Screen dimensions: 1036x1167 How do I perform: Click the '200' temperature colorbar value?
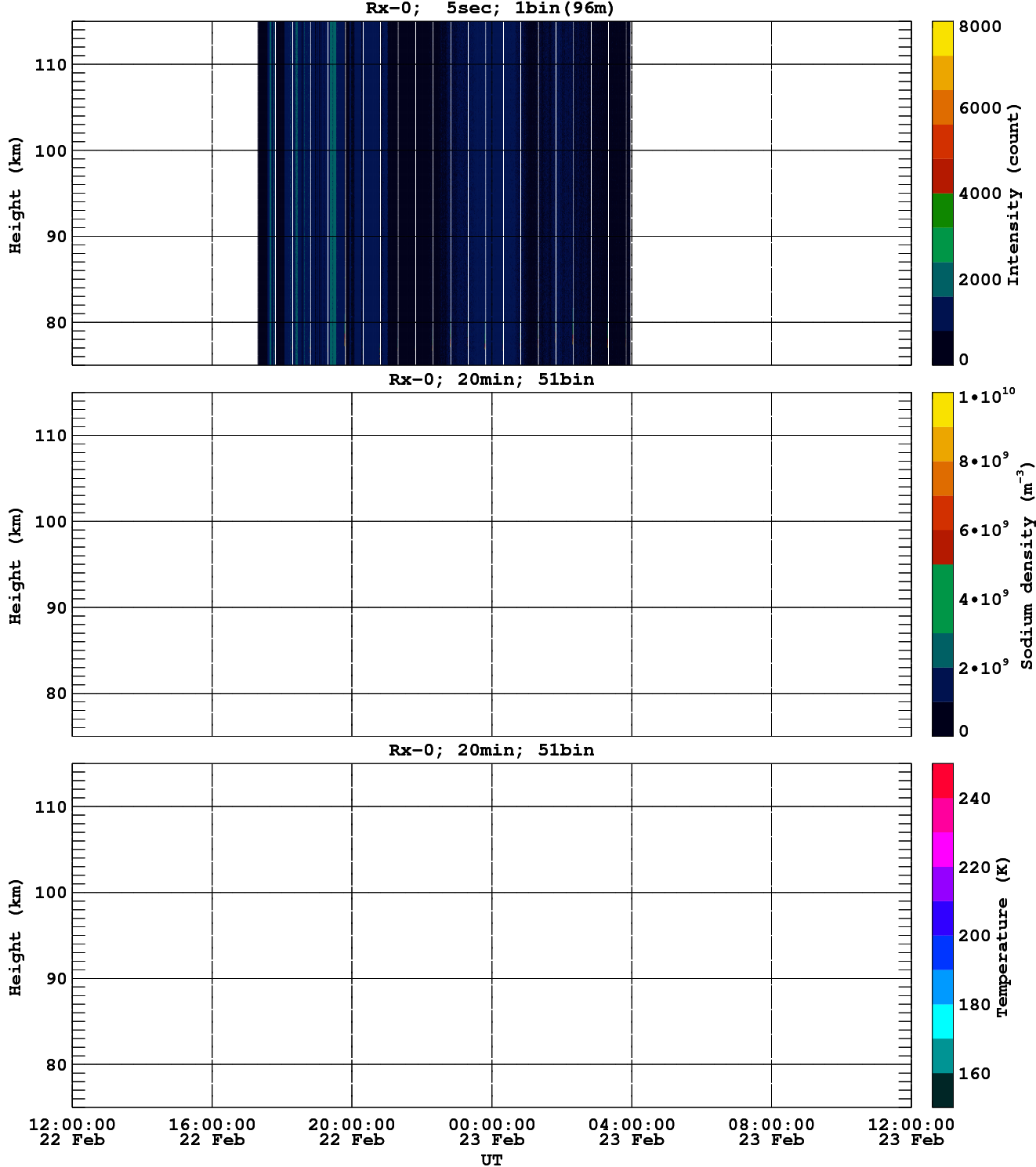tap(975, 936)
